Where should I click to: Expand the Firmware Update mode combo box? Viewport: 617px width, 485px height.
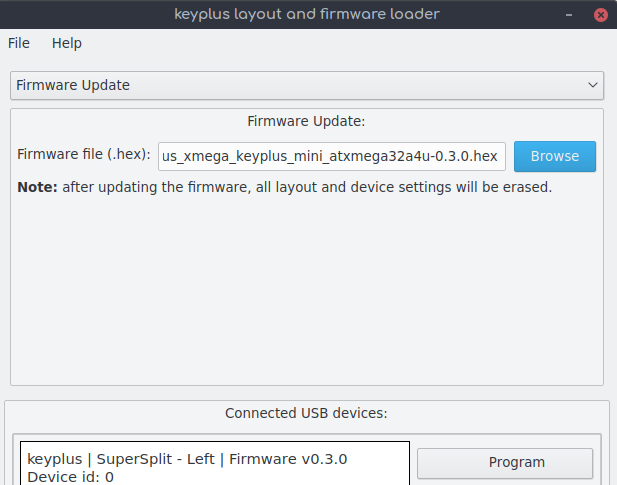click(307, 85)
